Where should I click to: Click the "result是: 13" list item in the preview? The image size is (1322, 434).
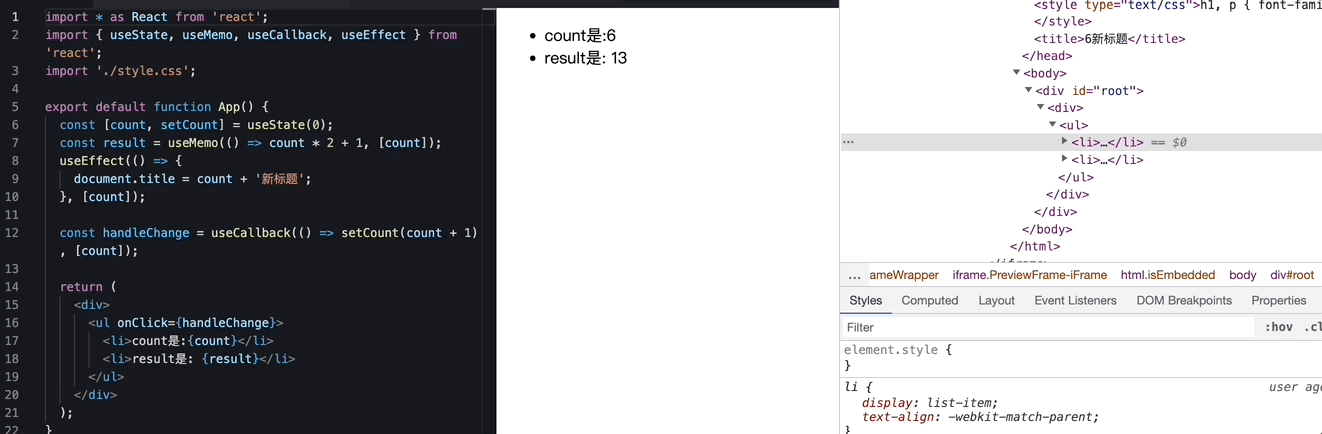[x=586, y=58]
